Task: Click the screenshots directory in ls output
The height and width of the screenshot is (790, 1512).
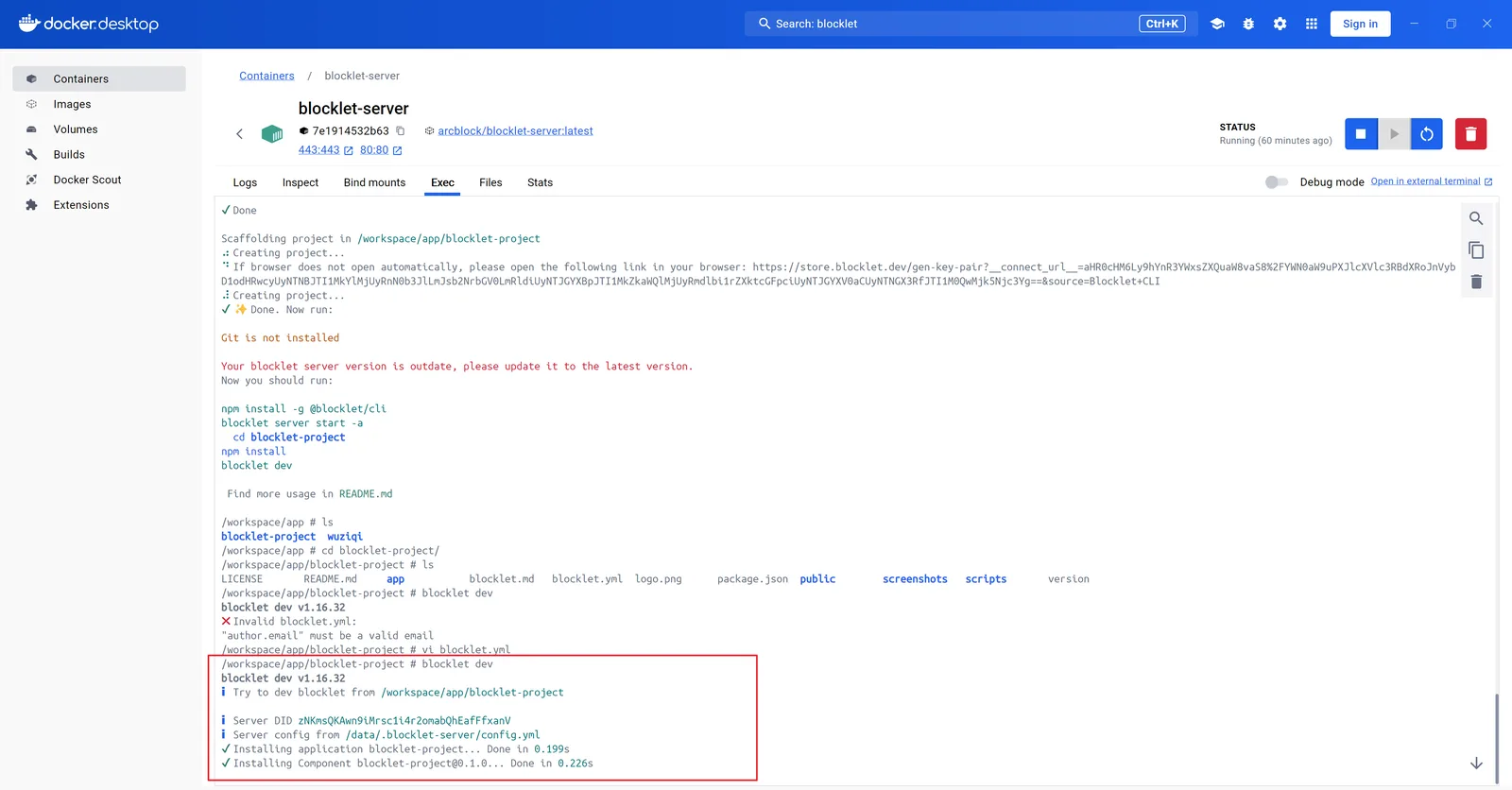Action: coord(915,579)
